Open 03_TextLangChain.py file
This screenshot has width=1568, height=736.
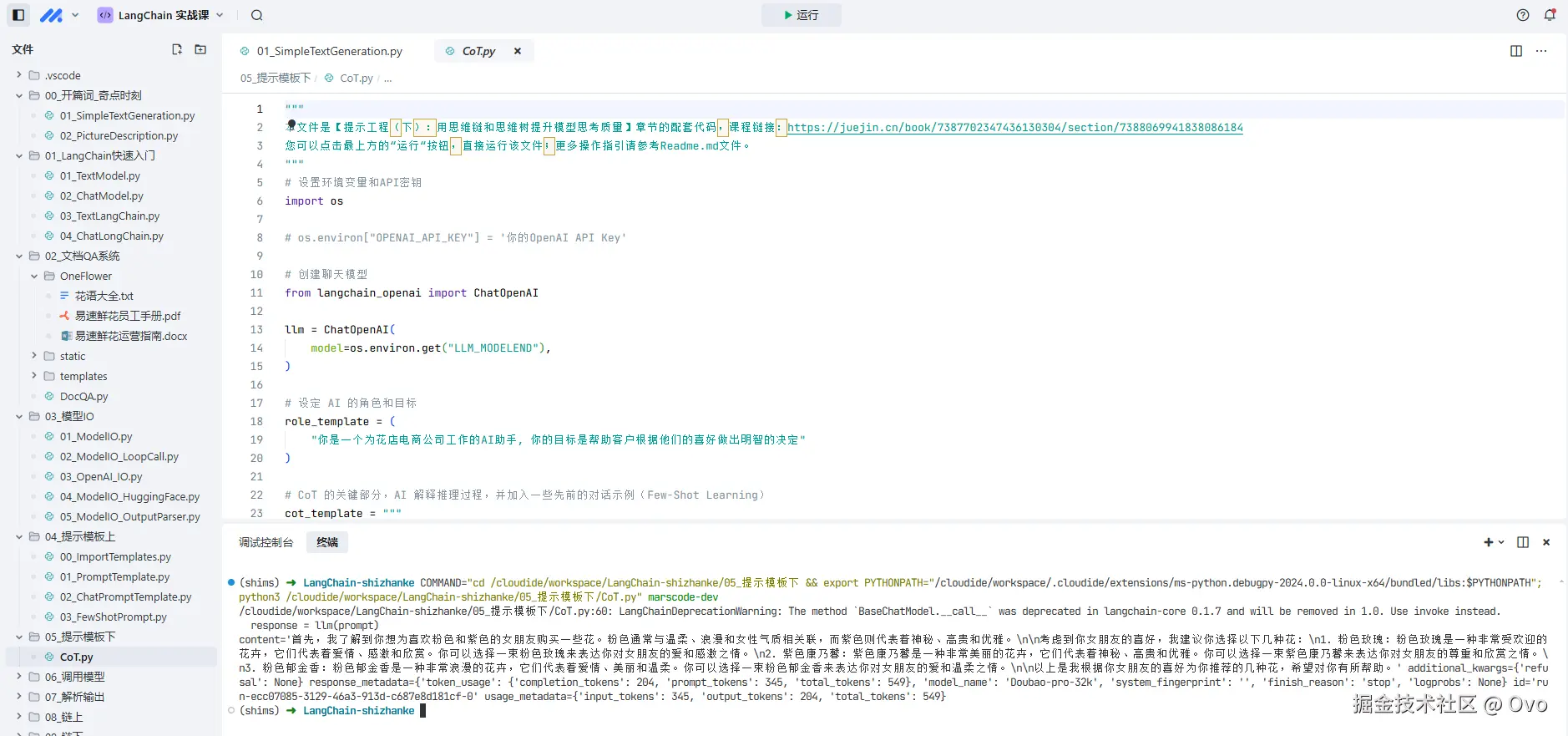coord(109,216)
